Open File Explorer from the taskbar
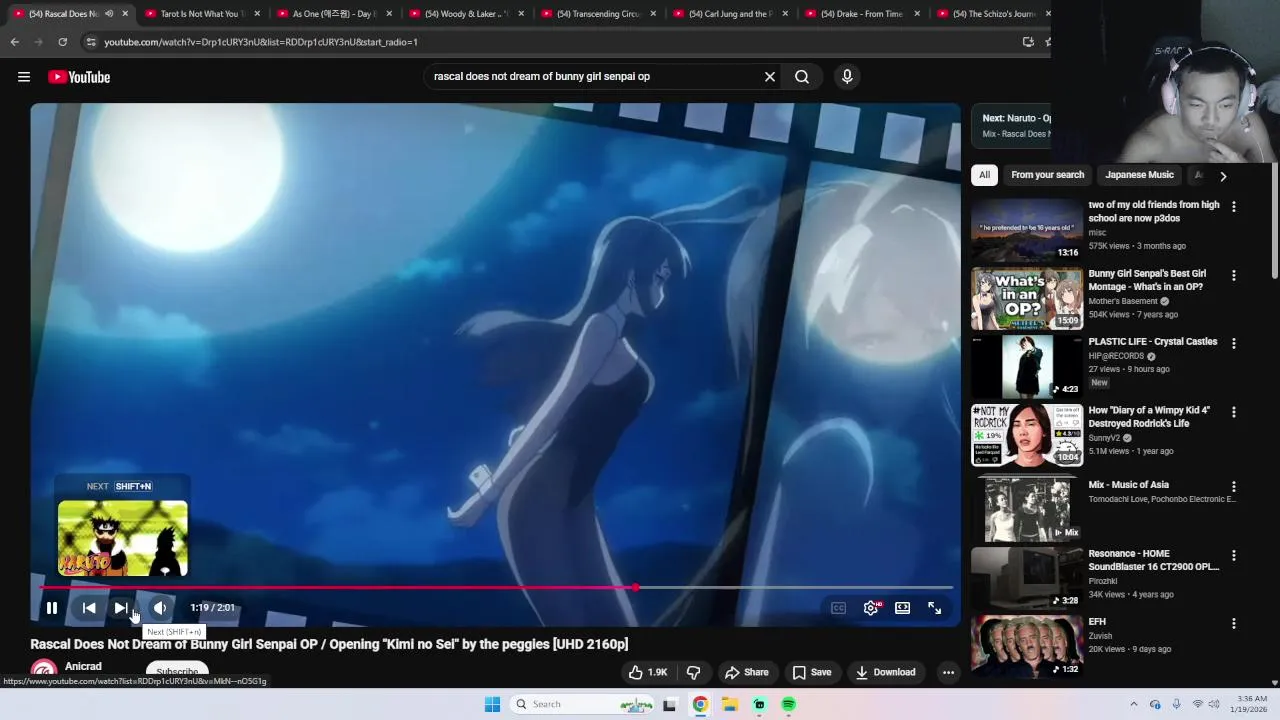 pyautogui.click(x=730, y=704)
